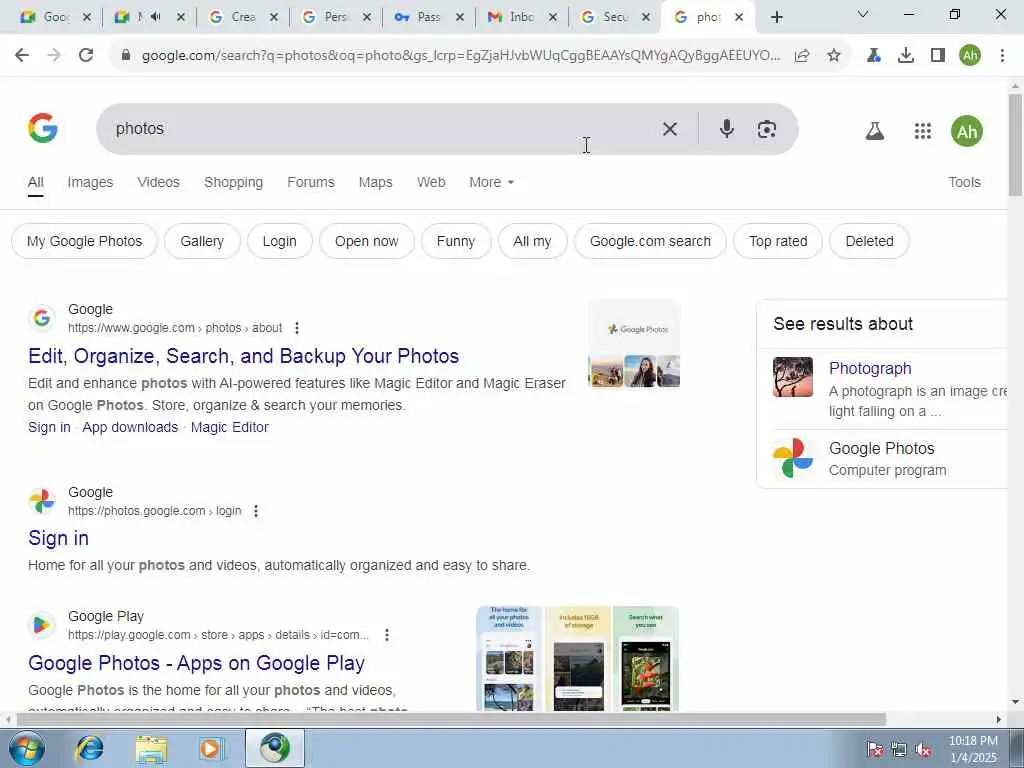Select the All my chip

click(x=532, y=241)
